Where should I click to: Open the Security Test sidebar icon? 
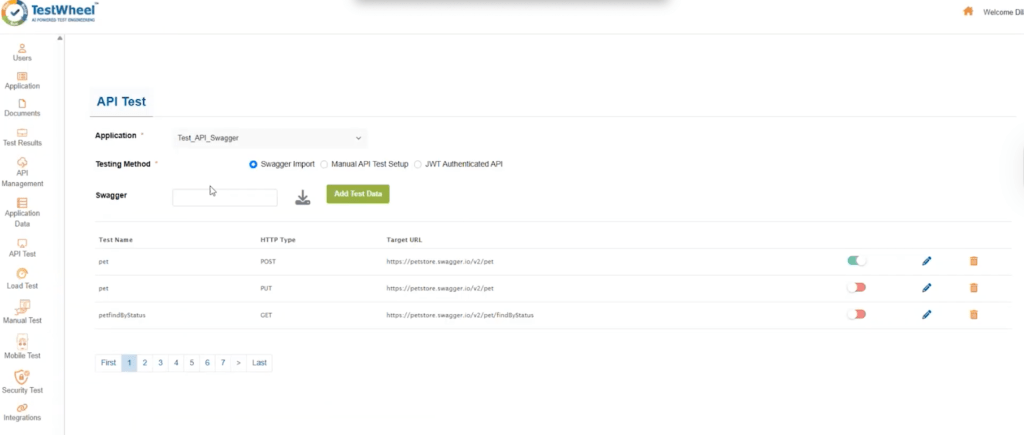[x=22, y=377]
